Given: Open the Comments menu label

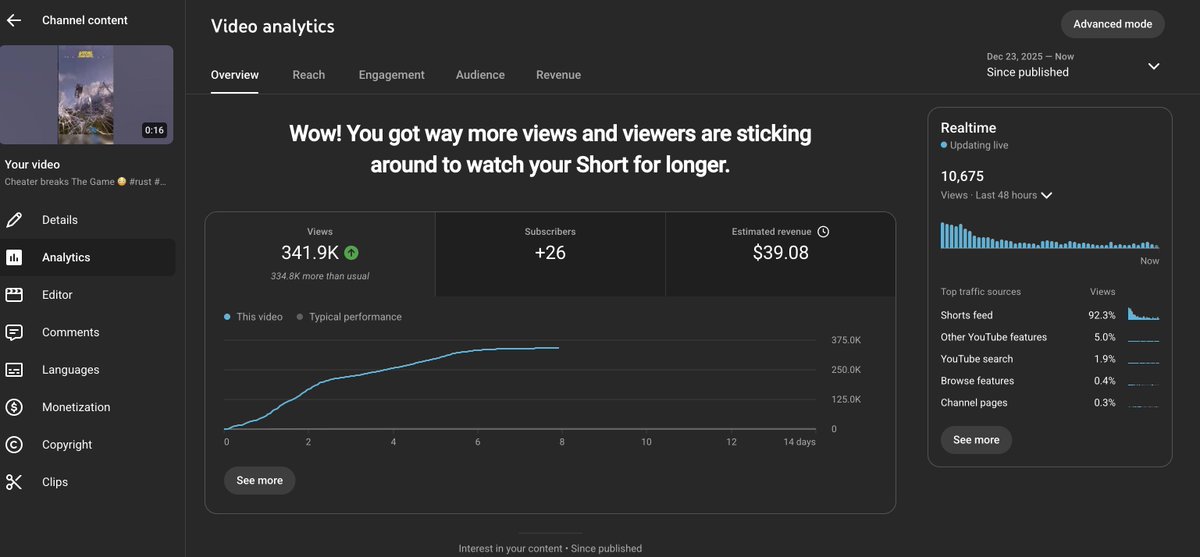Looking at the screenshot, I should click(x=70, y=332).
